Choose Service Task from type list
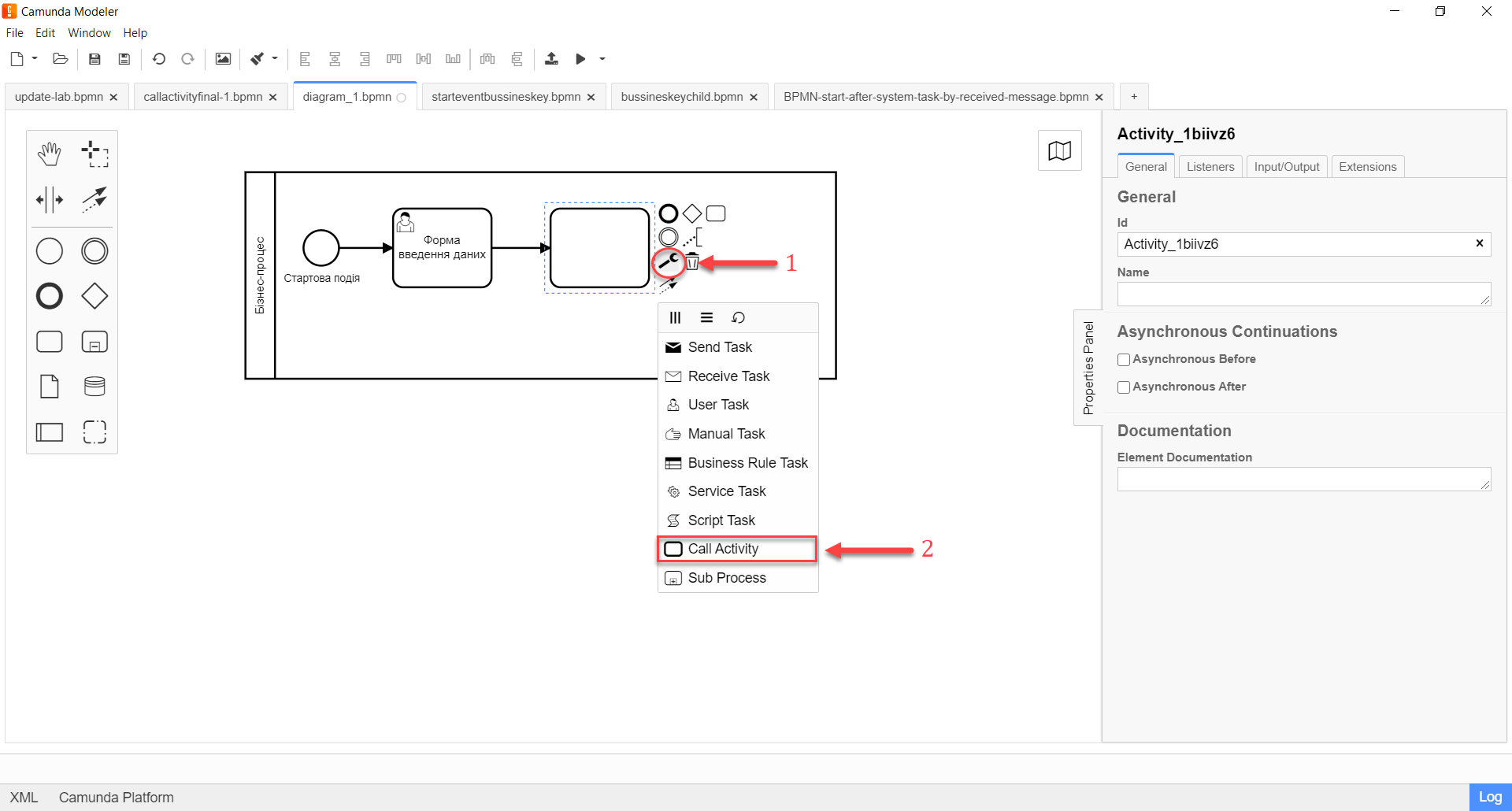The image size is (1512, 811). [x=738, y=491]
